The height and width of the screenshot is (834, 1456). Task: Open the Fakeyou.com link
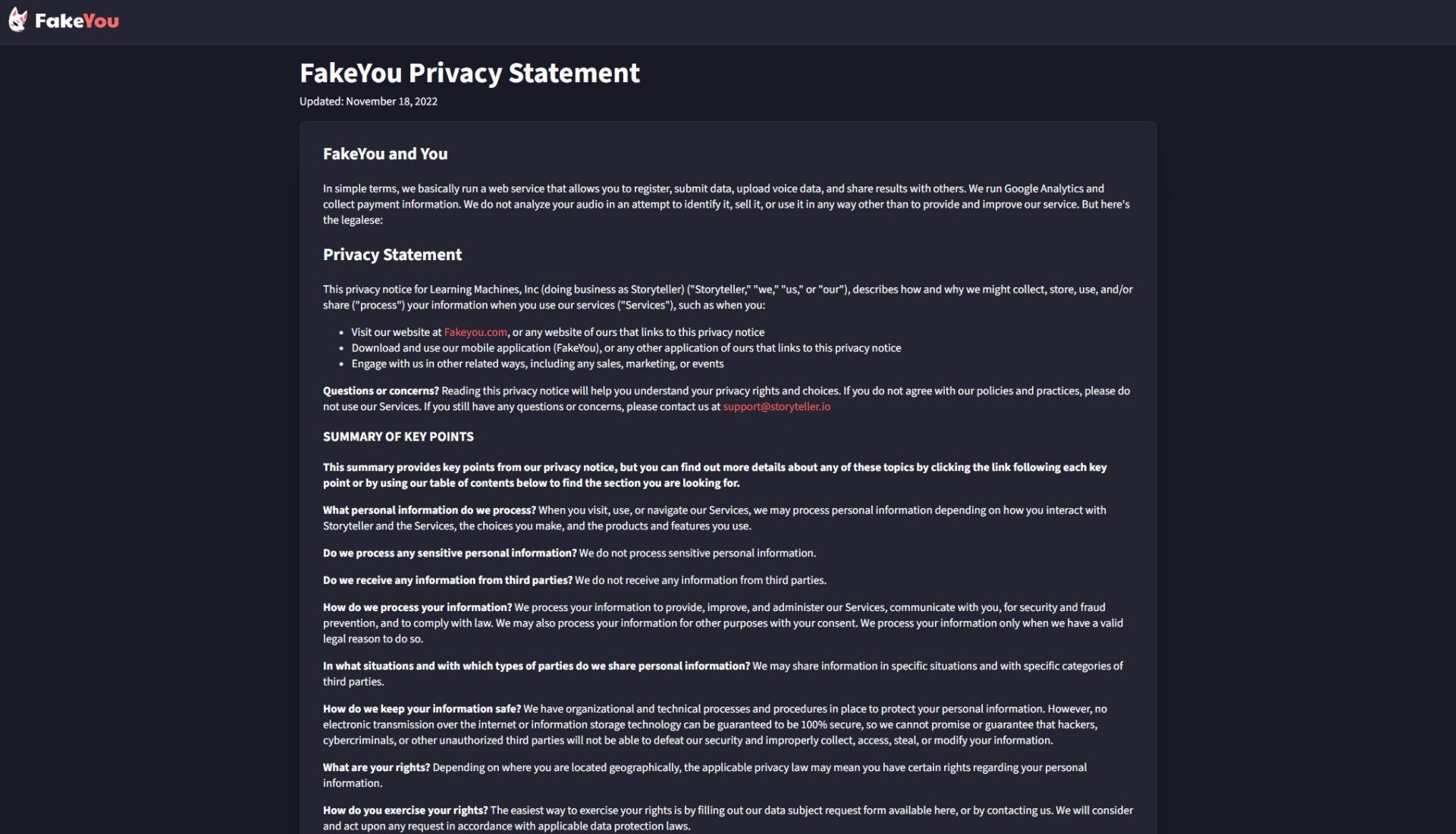(x=475, y=332)
